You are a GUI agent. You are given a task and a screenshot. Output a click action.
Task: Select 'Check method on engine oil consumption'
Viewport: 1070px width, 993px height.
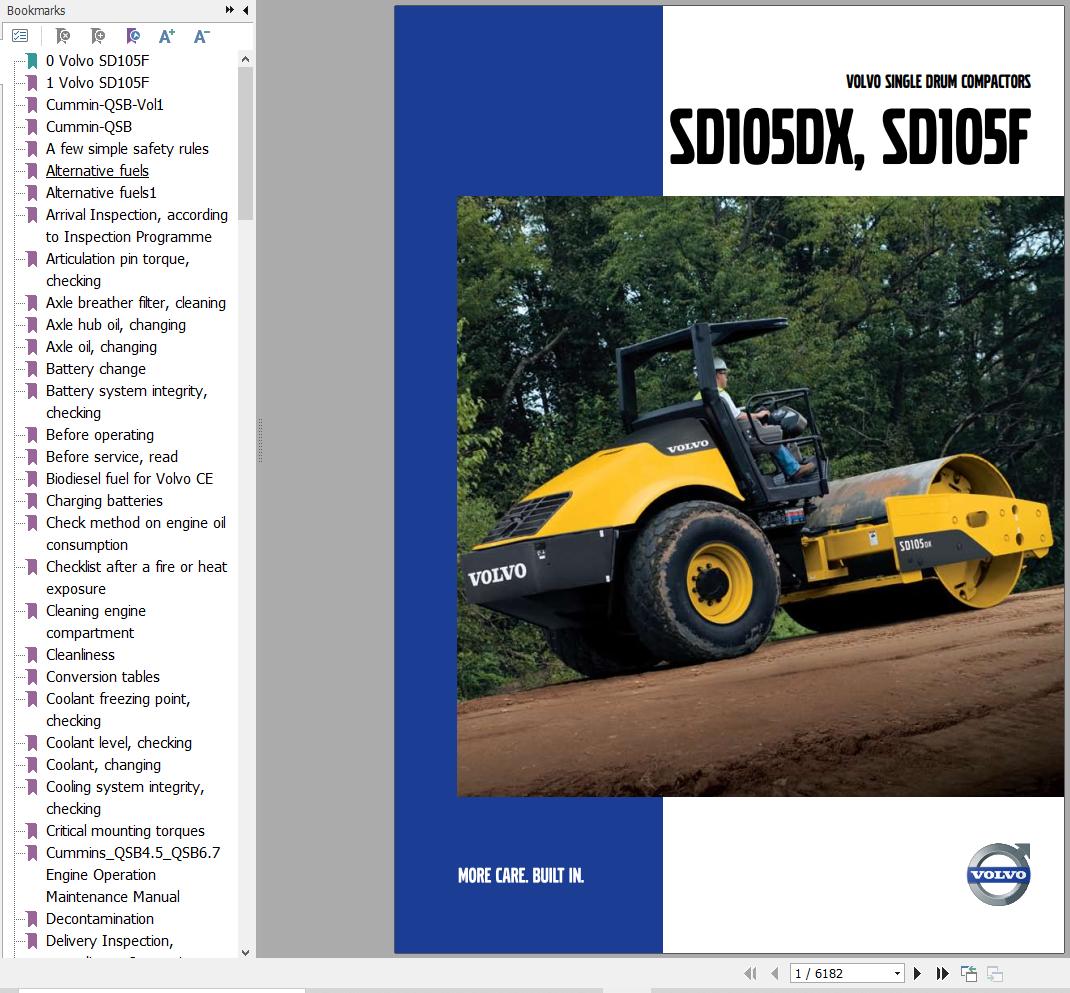pos(135,534)
